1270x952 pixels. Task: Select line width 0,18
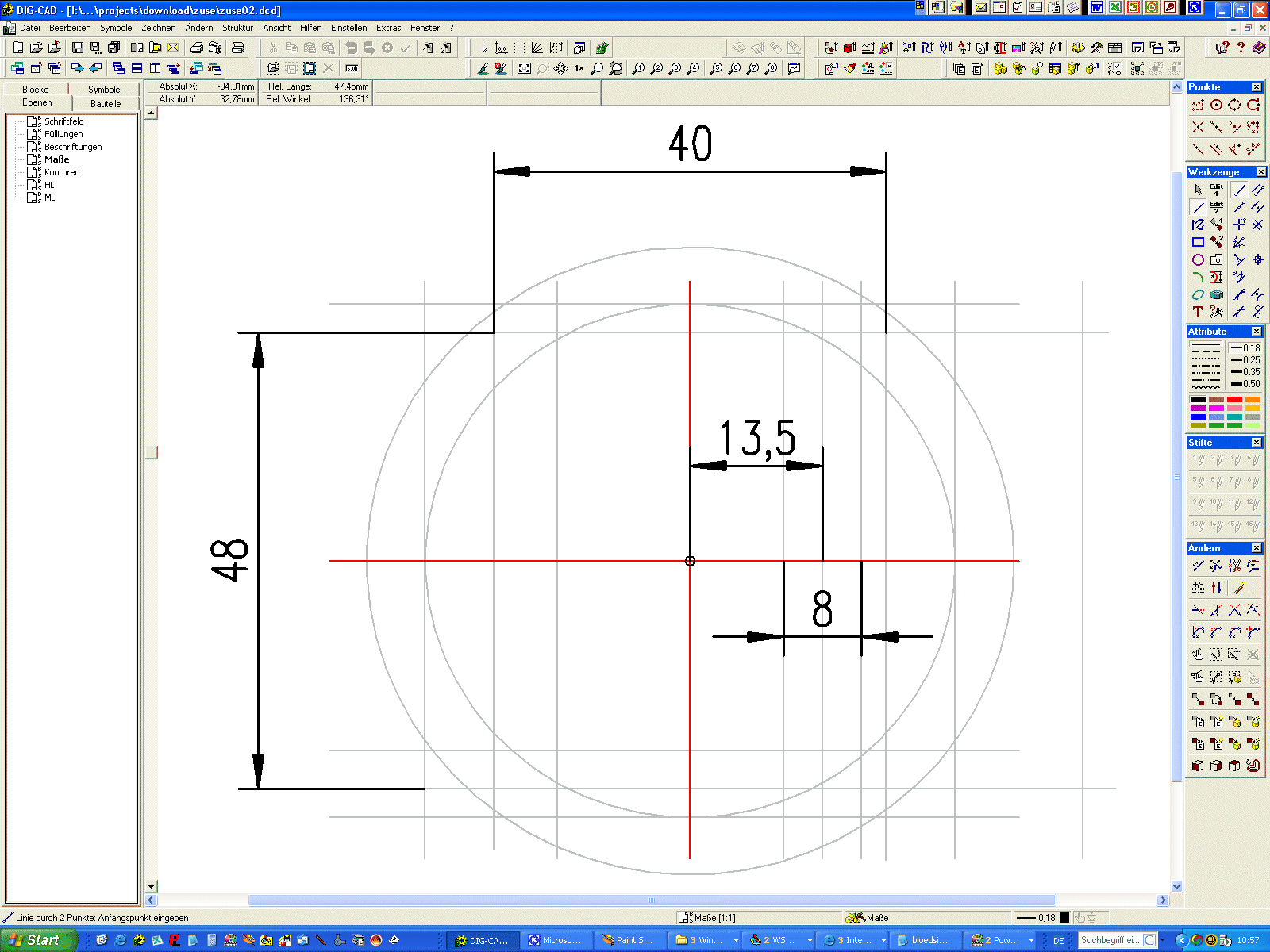1245,348
